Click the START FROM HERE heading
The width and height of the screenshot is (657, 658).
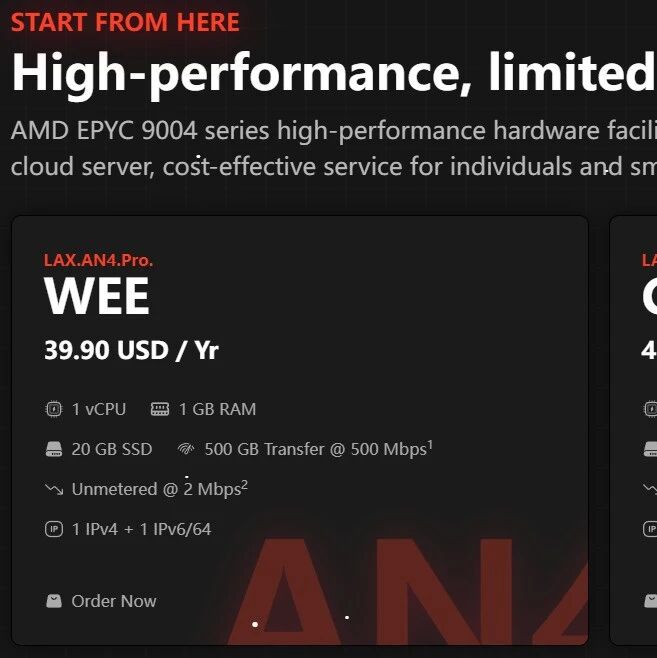125,22
